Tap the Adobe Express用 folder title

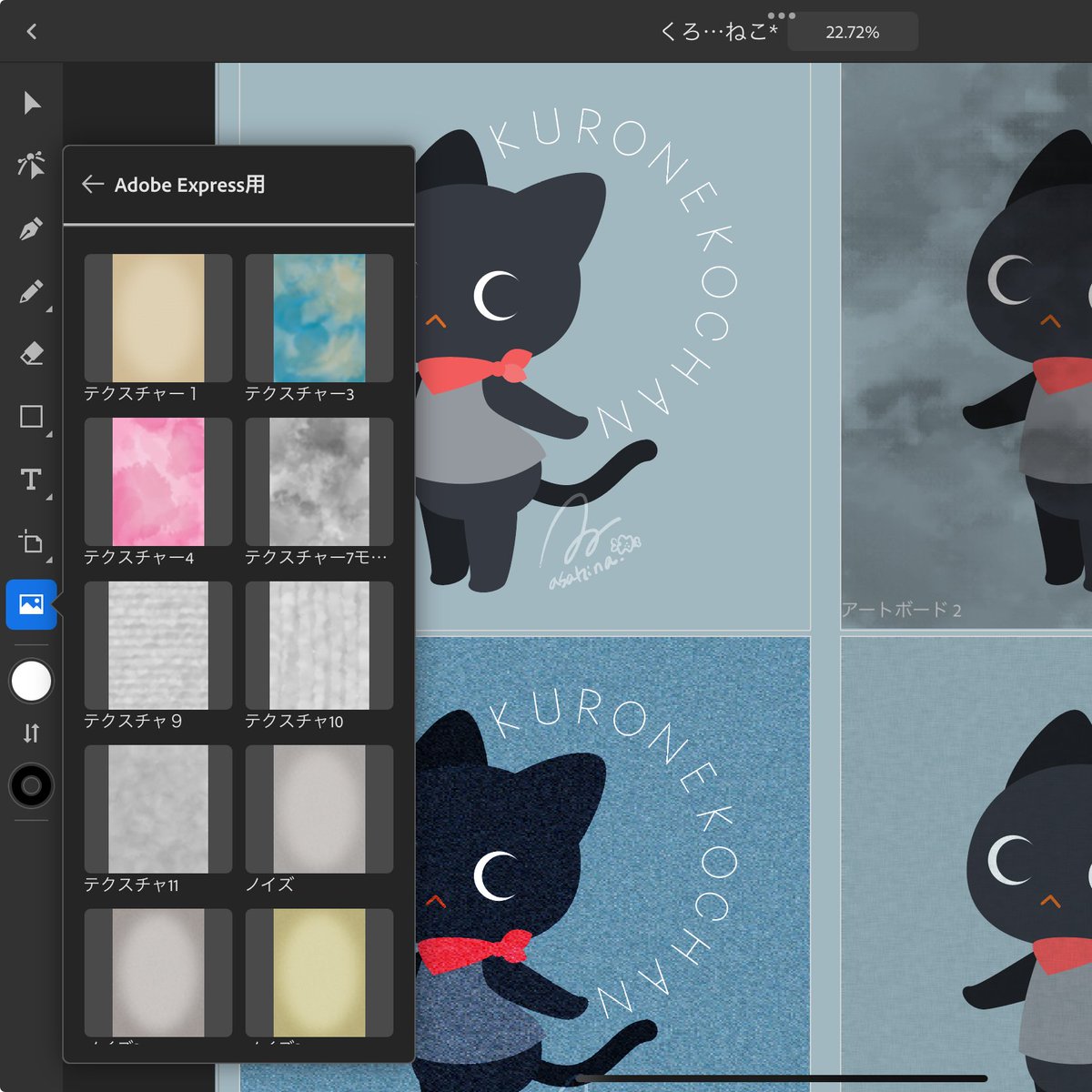[x=189, y=185]
